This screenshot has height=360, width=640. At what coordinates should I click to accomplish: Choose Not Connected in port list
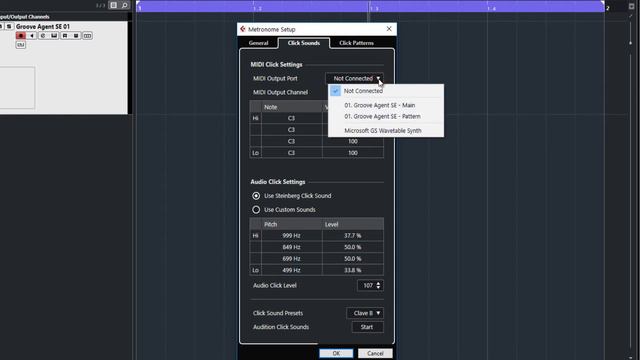386,91
